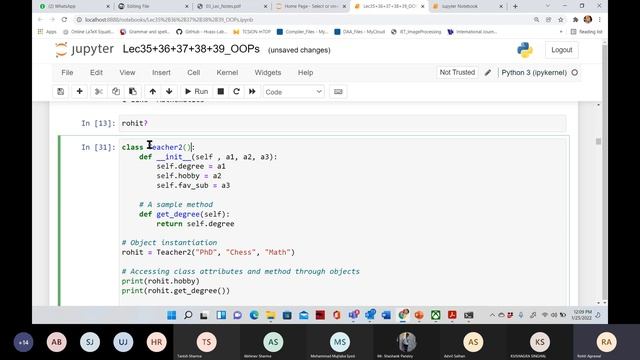Image resolution: width=640 pixels, height=360 pixels.
Task: Select participant avatar HR in the call strip
Action: click(x=156, y=342)
